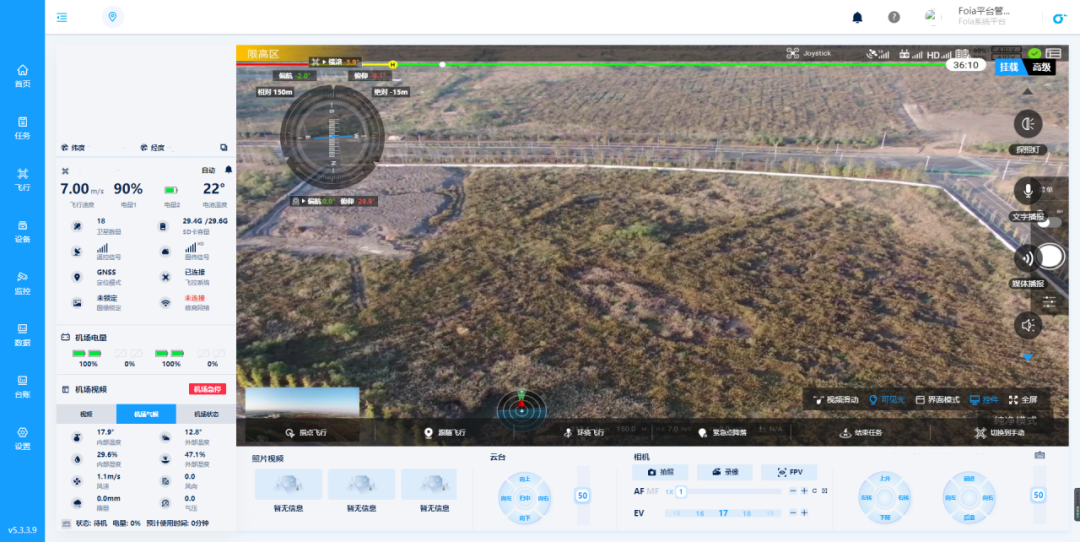Toggle the 控件 controls display
The height and width of the screenshot is (542, 1080).
983,400
